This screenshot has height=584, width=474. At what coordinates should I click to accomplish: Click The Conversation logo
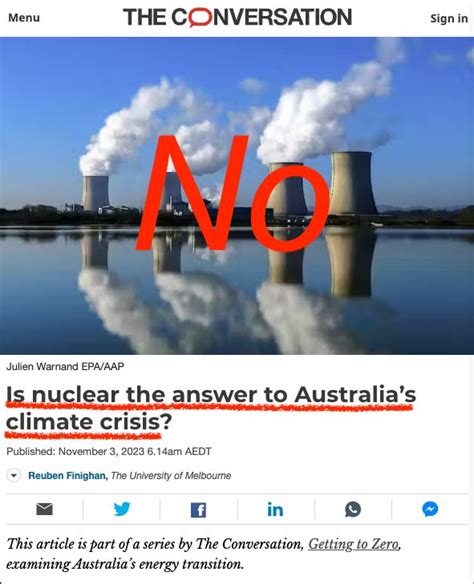tap(237, 17)
